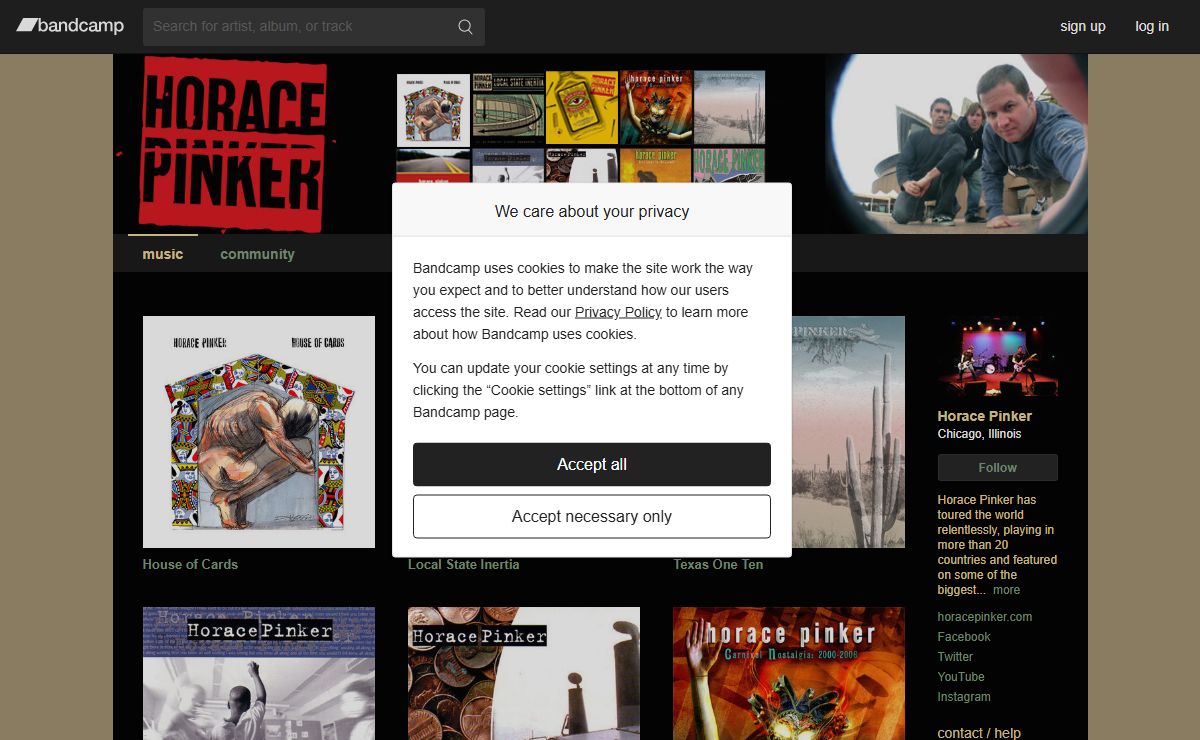The width and height of the screenshot is (1200, 740).
Task: Open the House of Cards album cover
Action: click(x=259, y=432)
